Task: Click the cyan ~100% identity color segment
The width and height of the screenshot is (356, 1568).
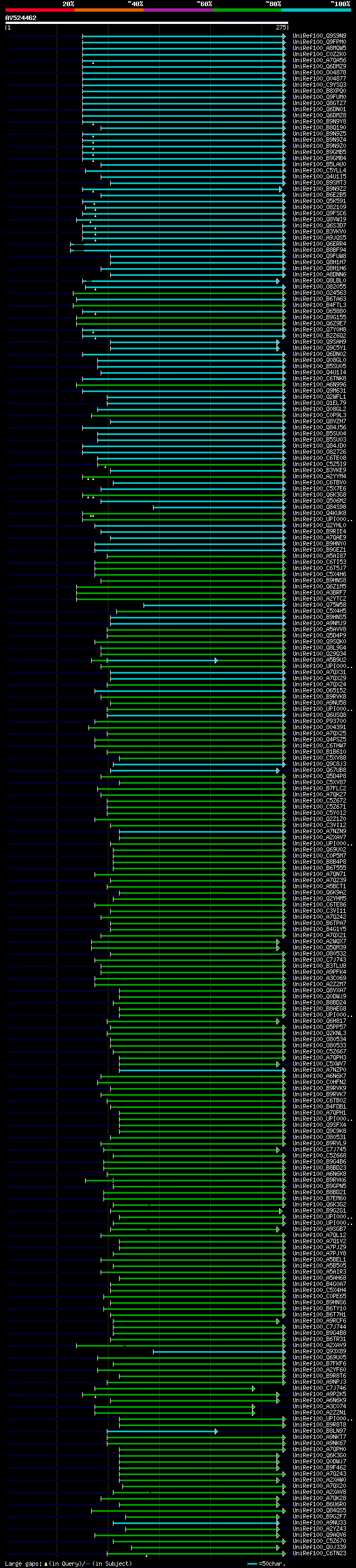Action: [x=316, y=10]
